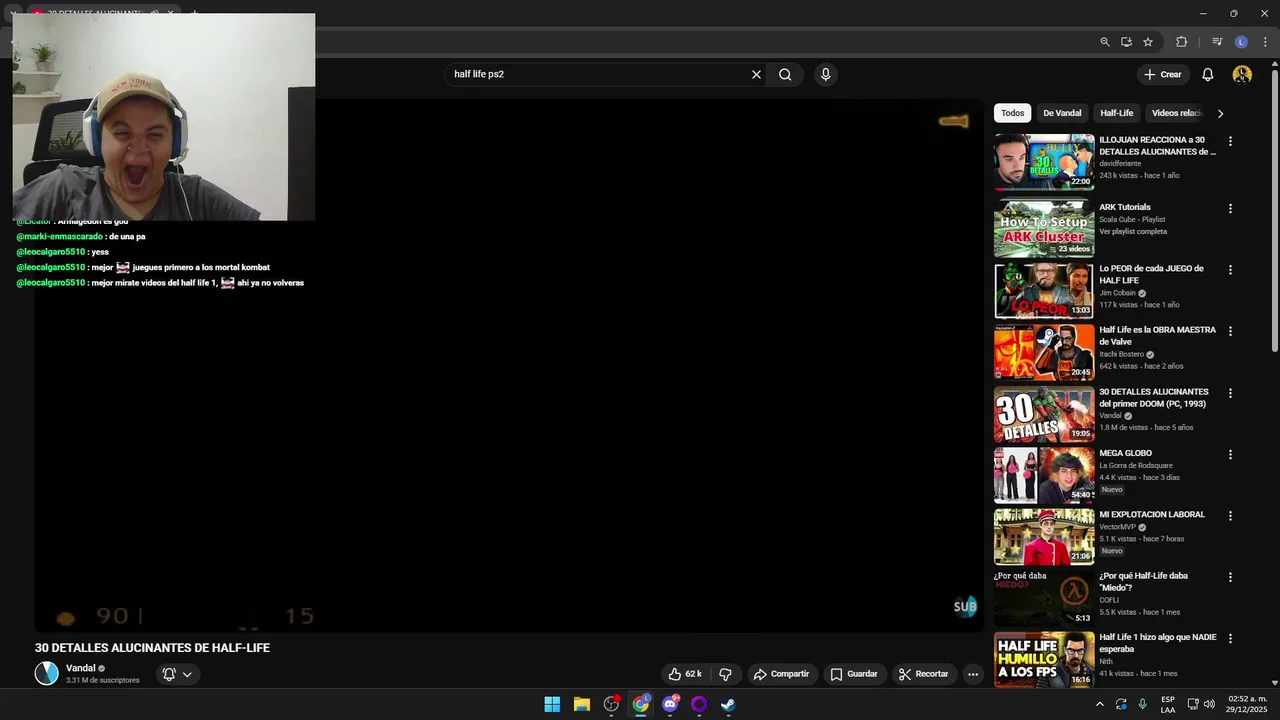Image resolution: width=1280 pixels, height=720 pixels.
Task: Open options menu for Lo PEOR video
Action: point(1230,270)
